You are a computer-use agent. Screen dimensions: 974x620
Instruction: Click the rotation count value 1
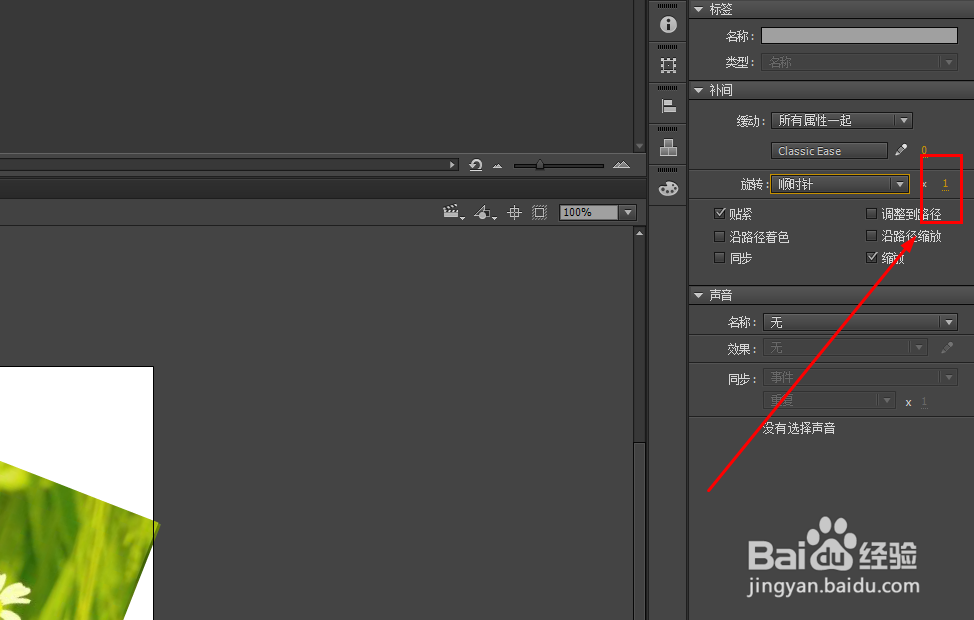point(945,184)
